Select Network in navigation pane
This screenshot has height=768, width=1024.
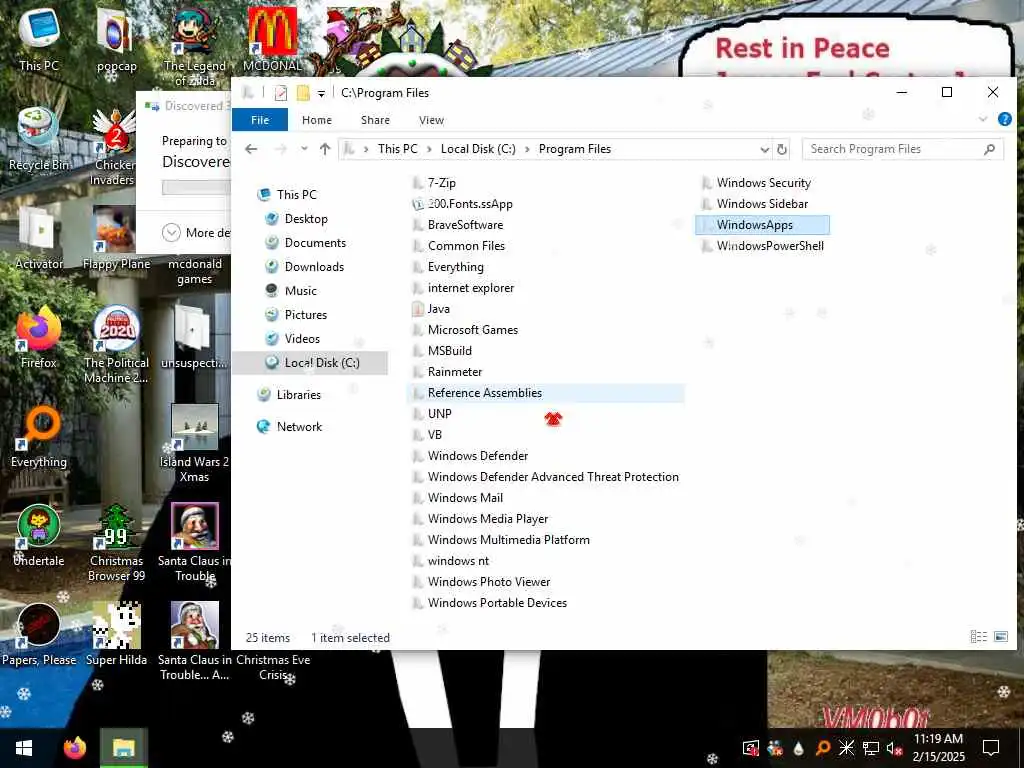pos(299,427)
